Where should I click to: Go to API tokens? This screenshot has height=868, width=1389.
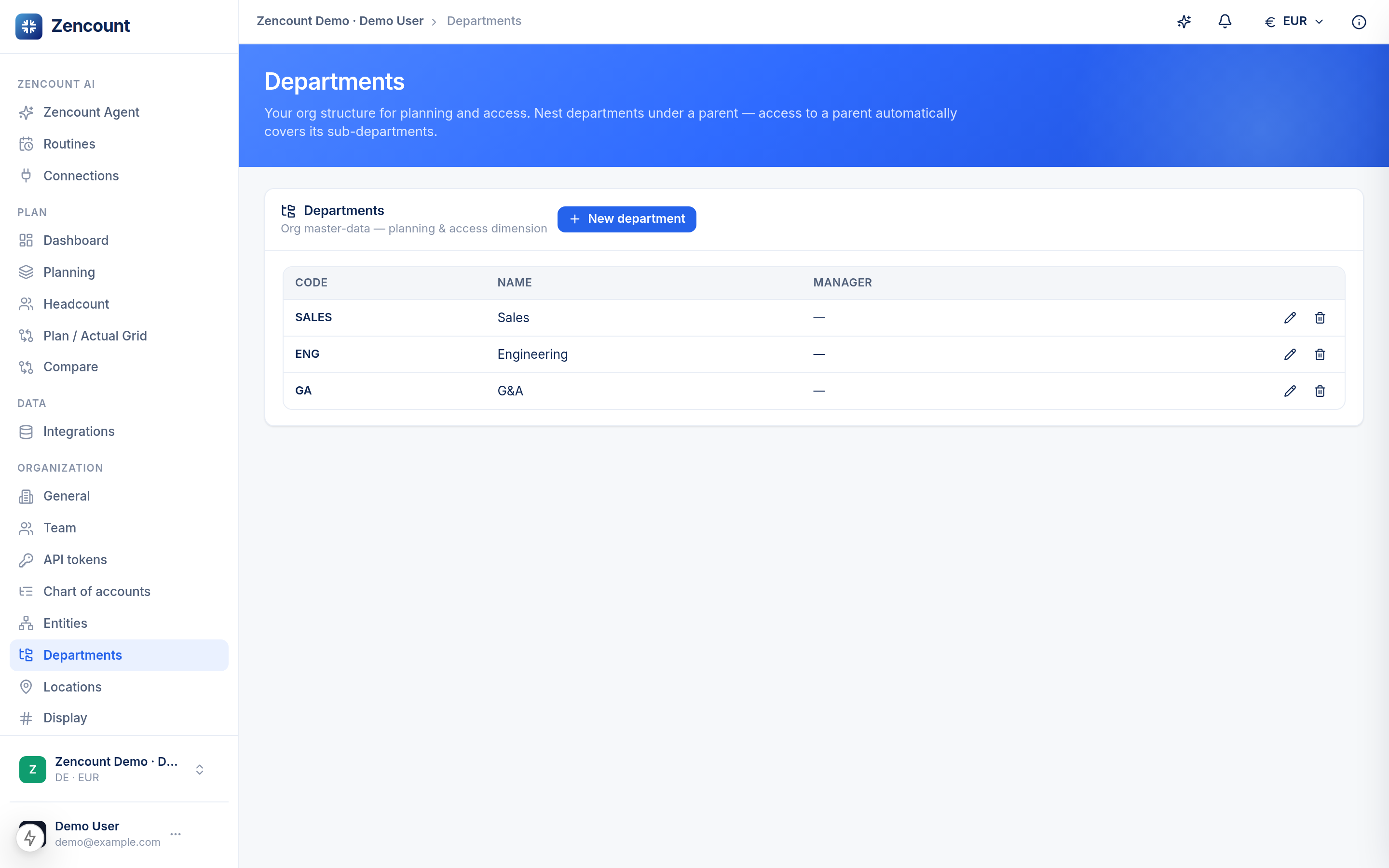[119, 560]
